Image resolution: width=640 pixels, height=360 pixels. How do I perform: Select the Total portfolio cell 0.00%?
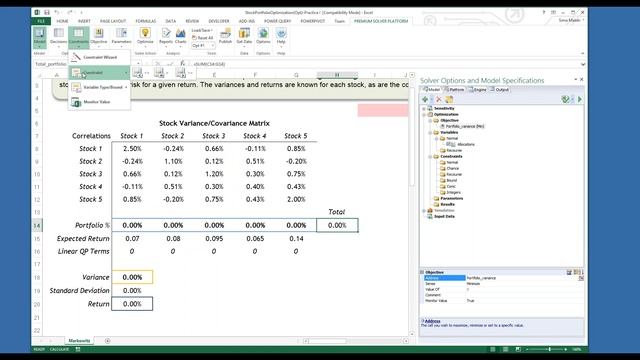(x=337, y=225)
